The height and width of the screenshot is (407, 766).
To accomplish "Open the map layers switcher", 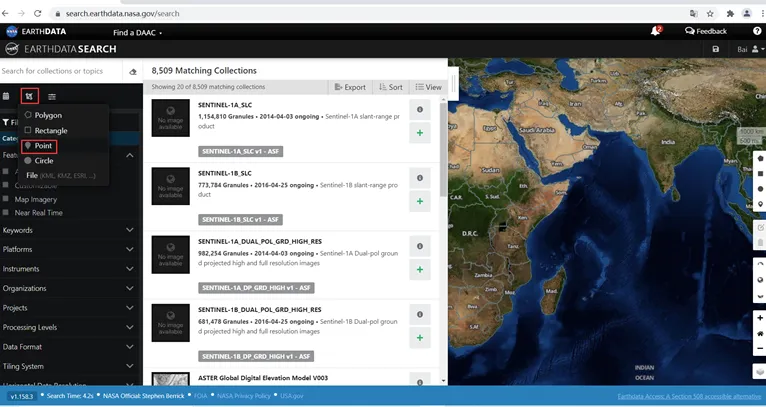I will point(760,371).
